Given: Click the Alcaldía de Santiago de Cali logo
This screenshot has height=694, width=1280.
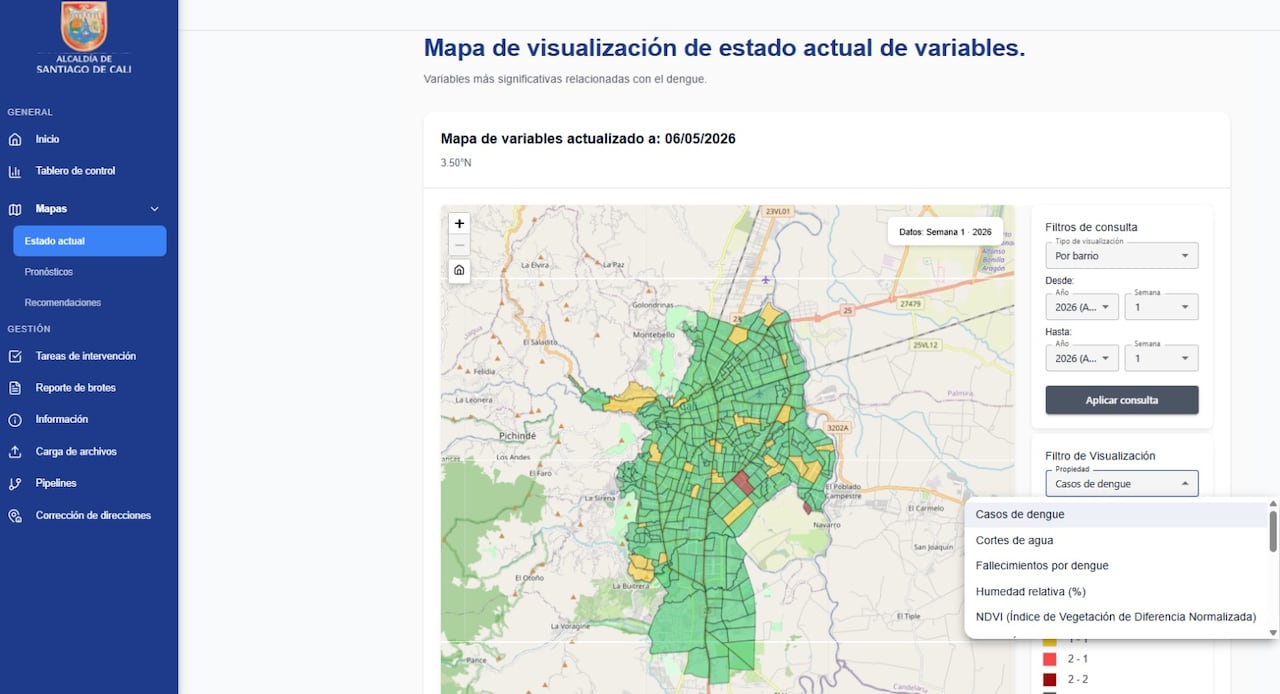Looking at the screenshot, I should pyautogui.click(x=84, y=37).
